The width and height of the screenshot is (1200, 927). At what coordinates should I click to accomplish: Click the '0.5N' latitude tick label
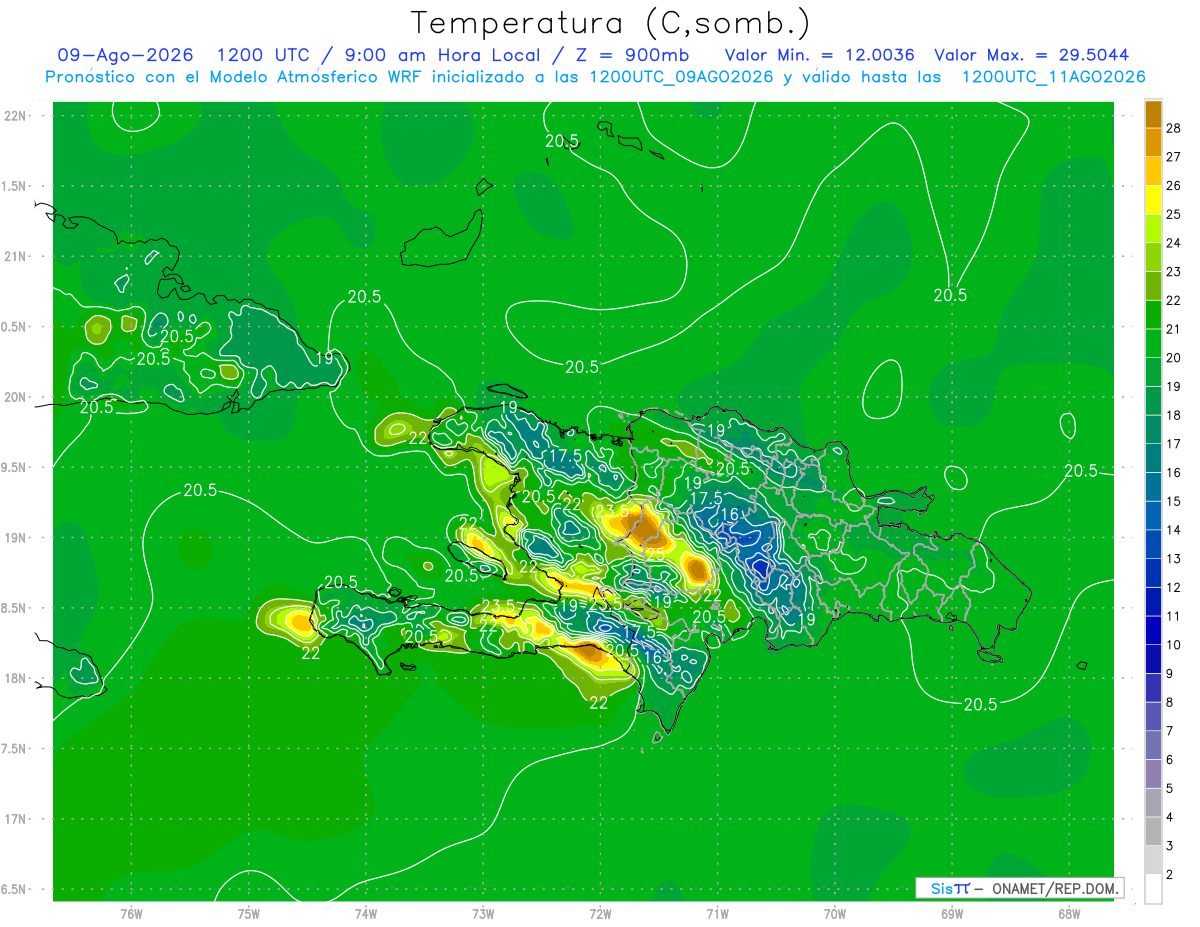[15, 327]
